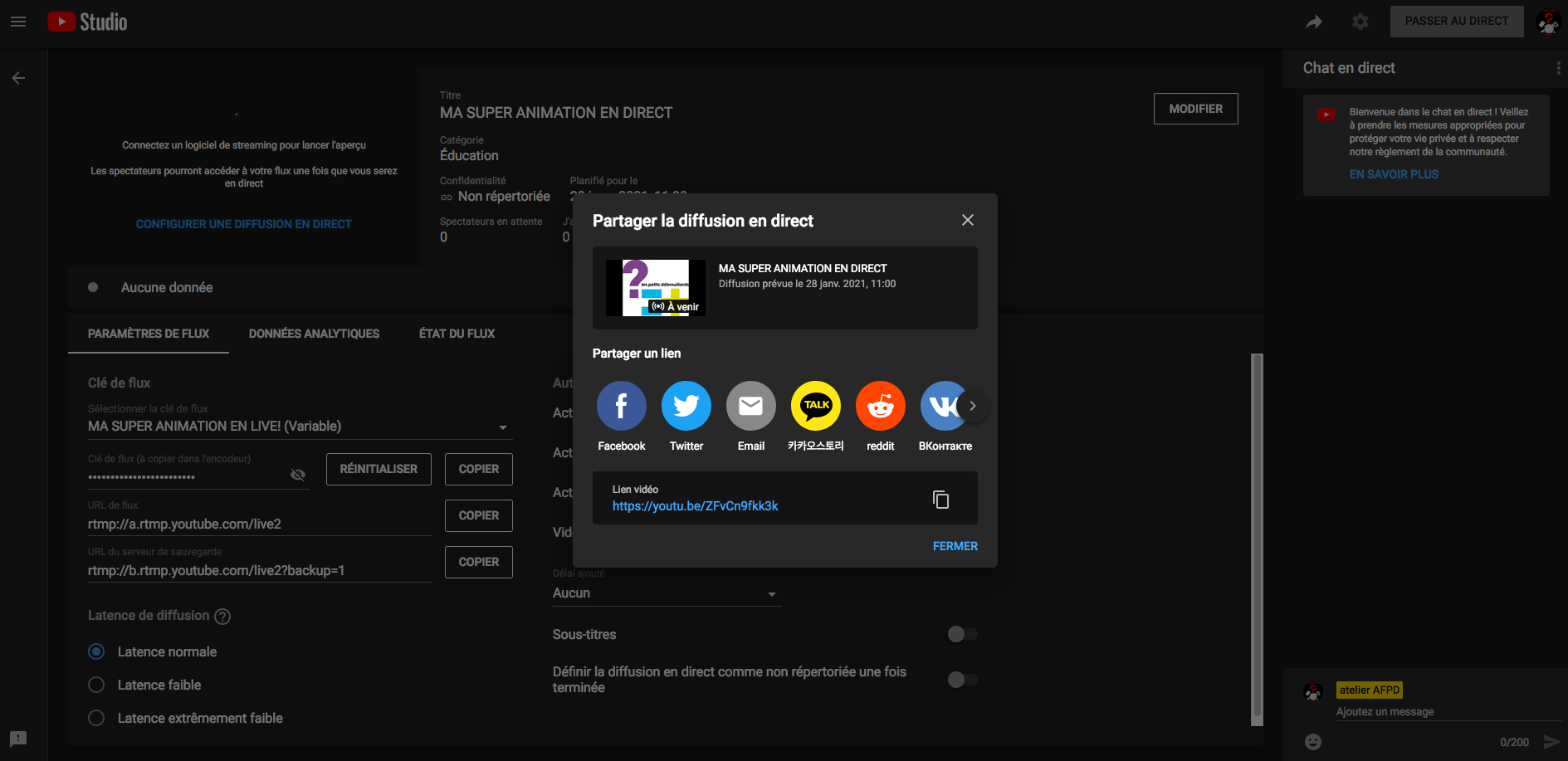
Task: Toggle the Sous-titres switch
Action: [962, 634]
